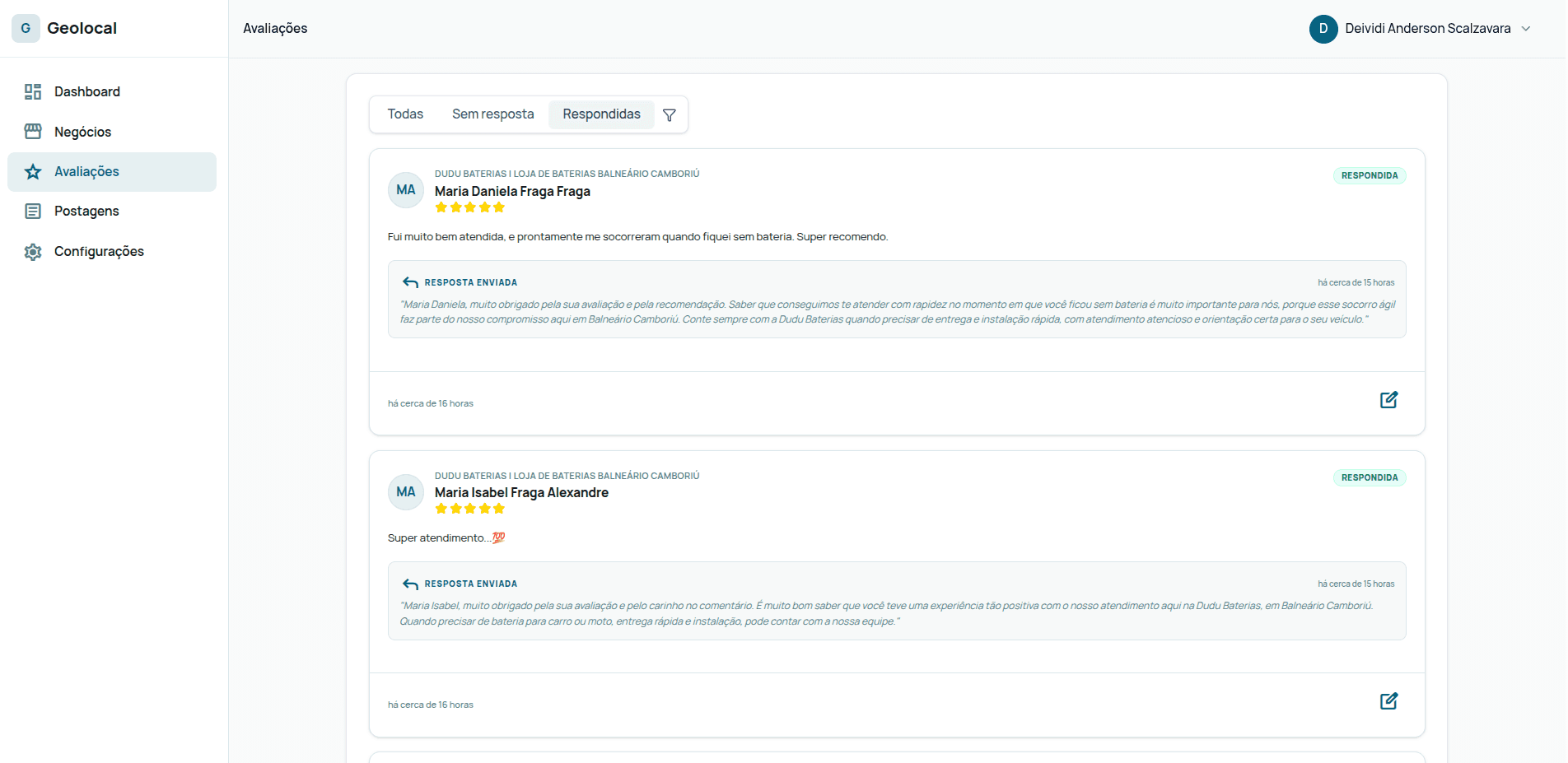Click the Negócios storefront icon
The height and width of the screenshot is (763, 1568).
[x=33, y=132]
